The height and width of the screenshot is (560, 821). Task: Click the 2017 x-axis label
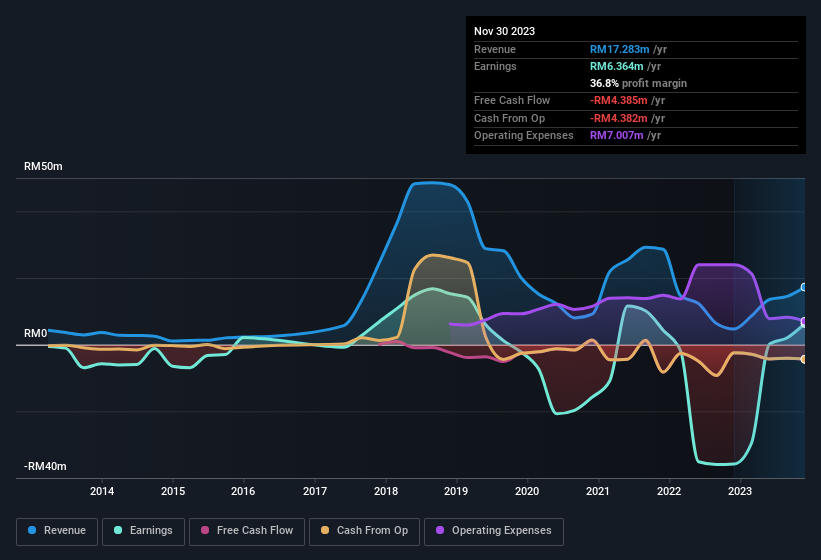(x=315, y=491)
